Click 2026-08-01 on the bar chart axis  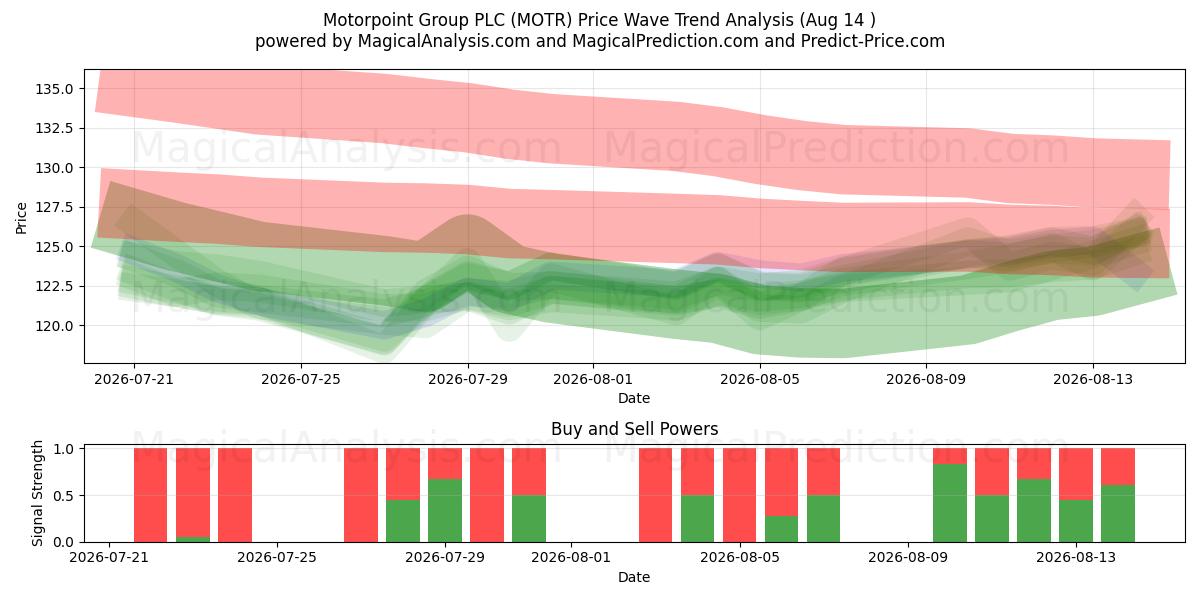pyautogui.click(x=571, y=558)
